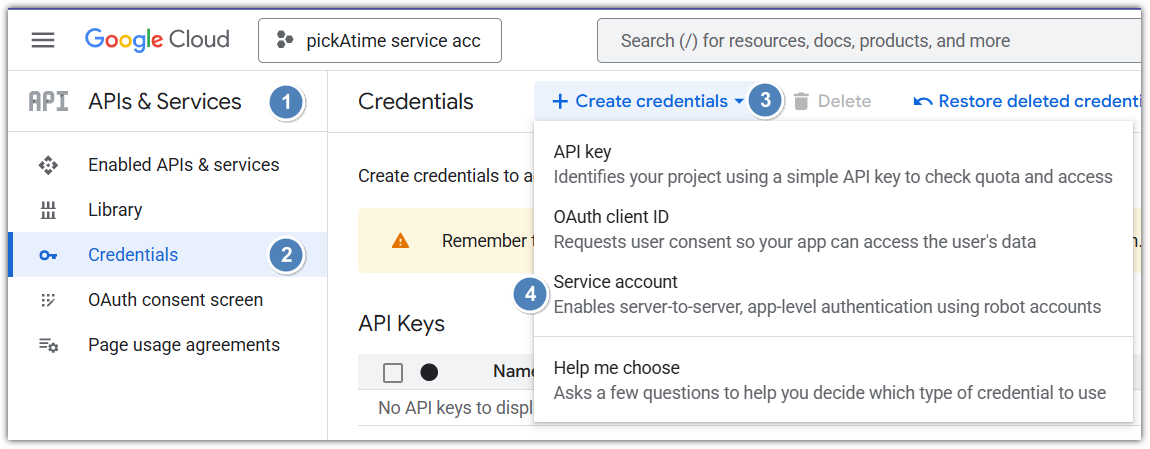Select Service account from the dropdown
1150x449 pixels.
click(615, 282)
